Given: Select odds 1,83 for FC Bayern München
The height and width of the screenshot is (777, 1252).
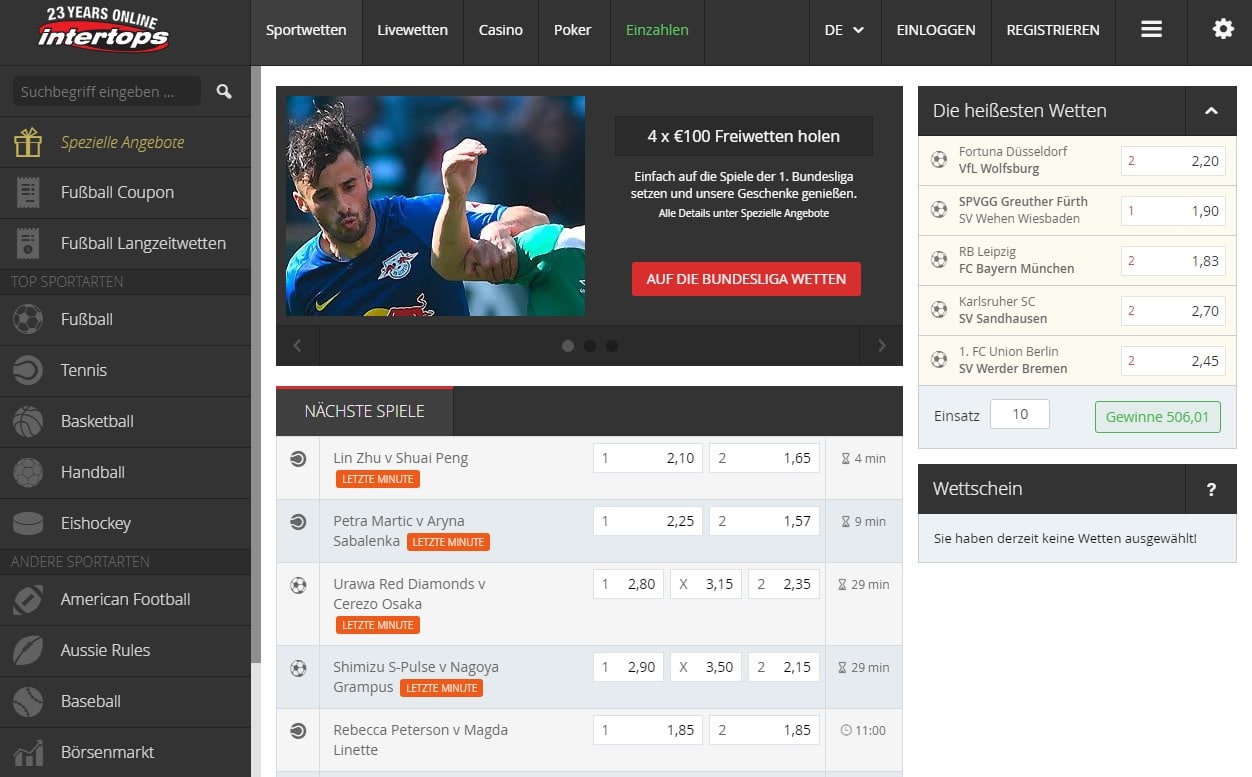Looking at the screenshot, I should [1173, 261].
